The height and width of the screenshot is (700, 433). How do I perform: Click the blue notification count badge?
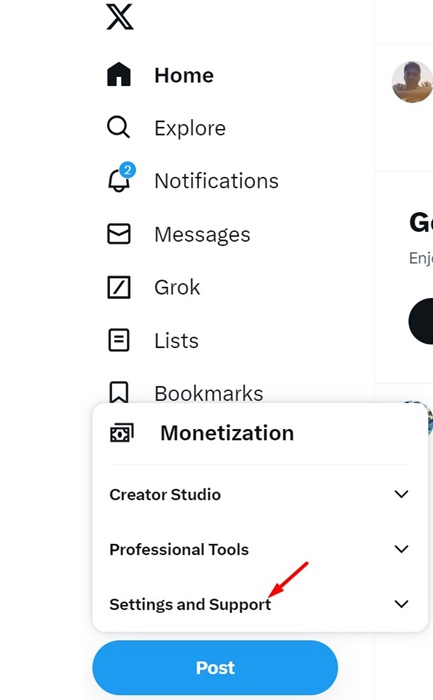click(128, 170)
